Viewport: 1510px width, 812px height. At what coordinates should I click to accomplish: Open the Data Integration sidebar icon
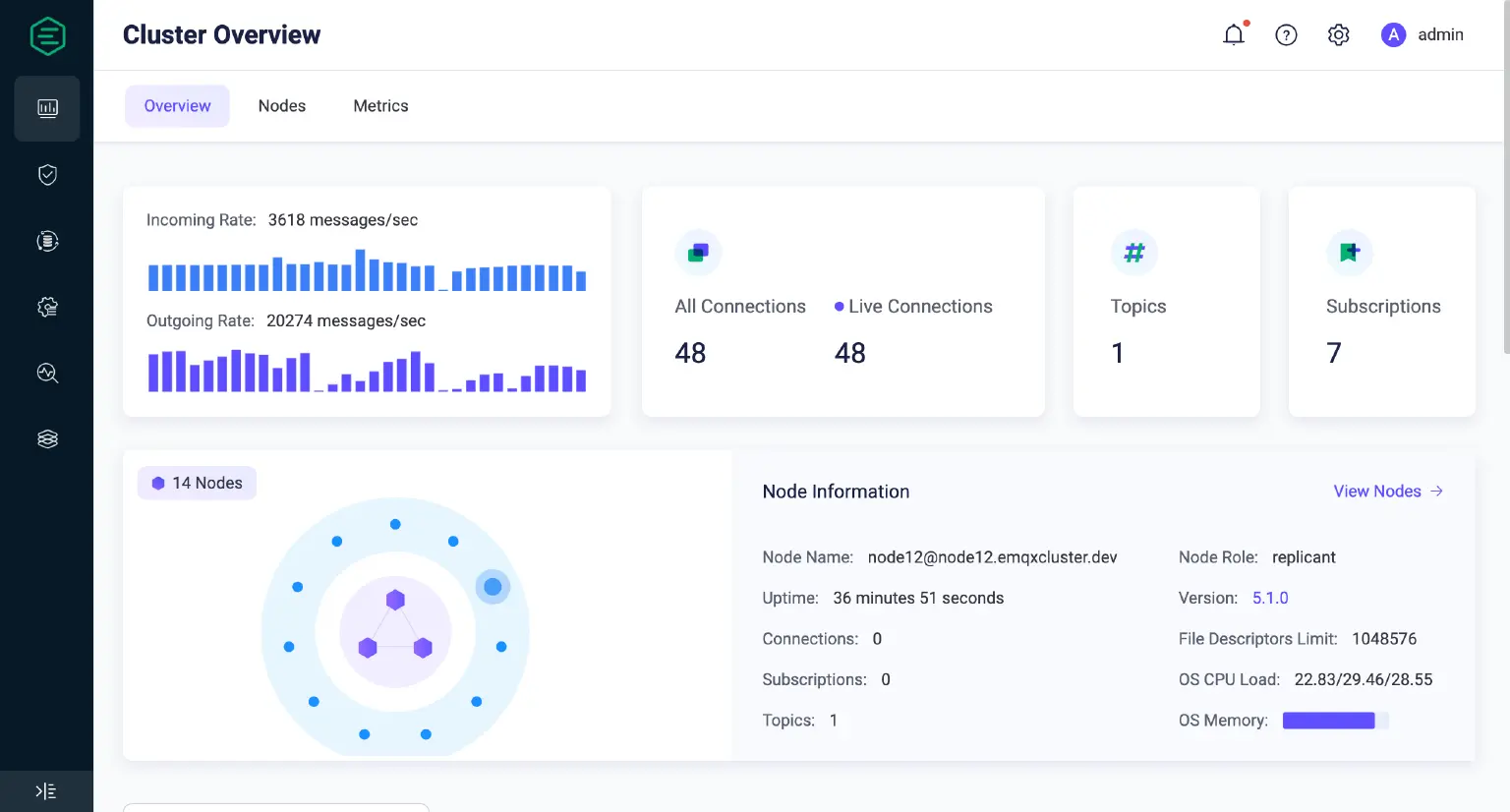pyautogui.click(x=46, y=240)
